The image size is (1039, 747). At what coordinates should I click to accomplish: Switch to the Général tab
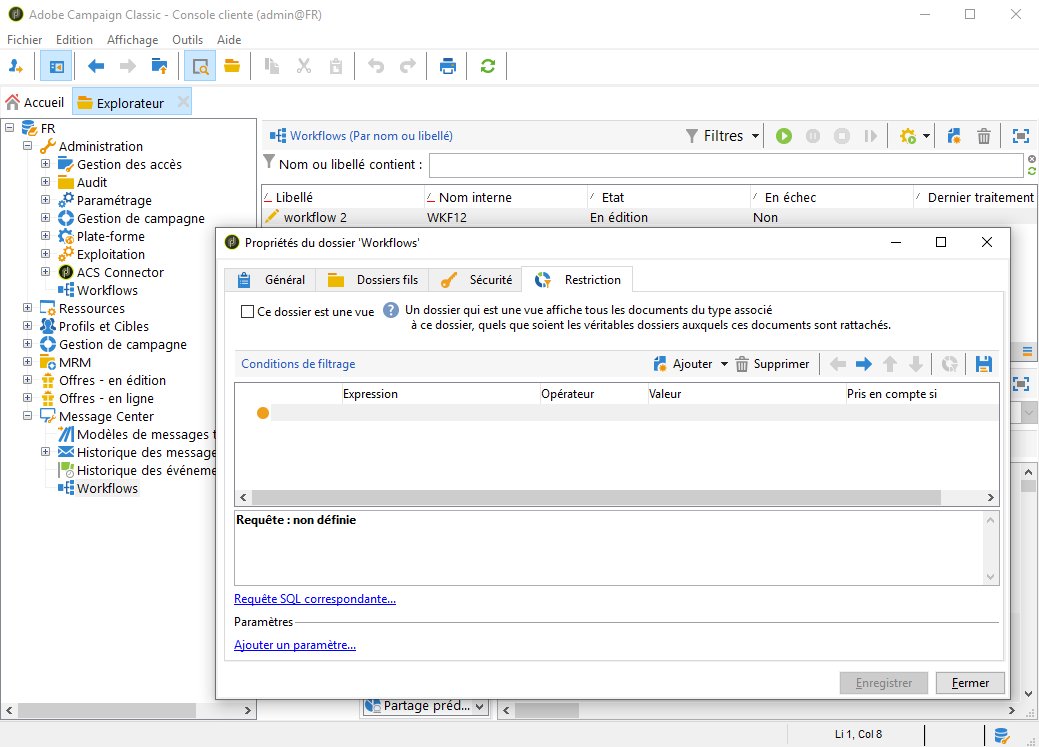click(270, 280)
